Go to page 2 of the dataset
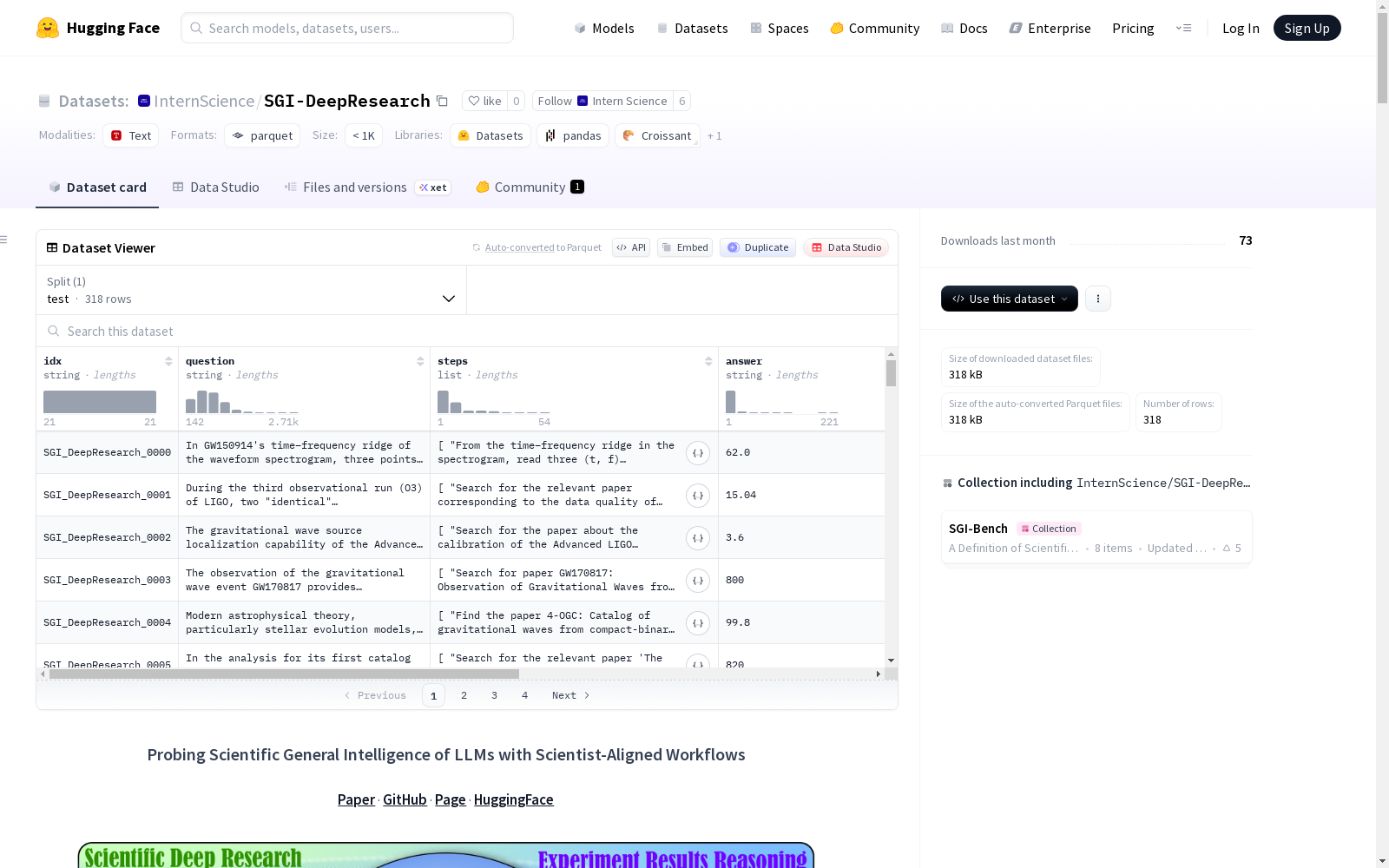This screenshot has width=1389, height=868. point(464,695)
